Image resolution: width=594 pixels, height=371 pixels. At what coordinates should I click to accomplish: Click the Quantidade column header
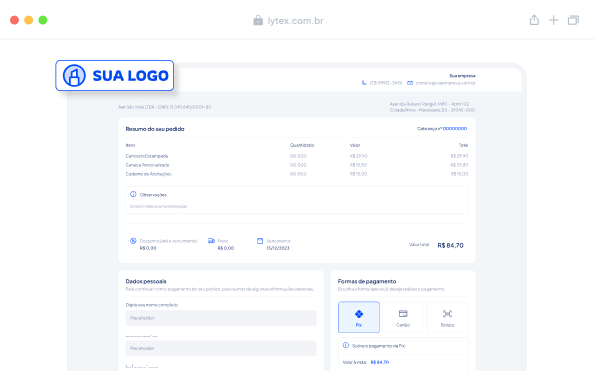click(x=302, y=145)
